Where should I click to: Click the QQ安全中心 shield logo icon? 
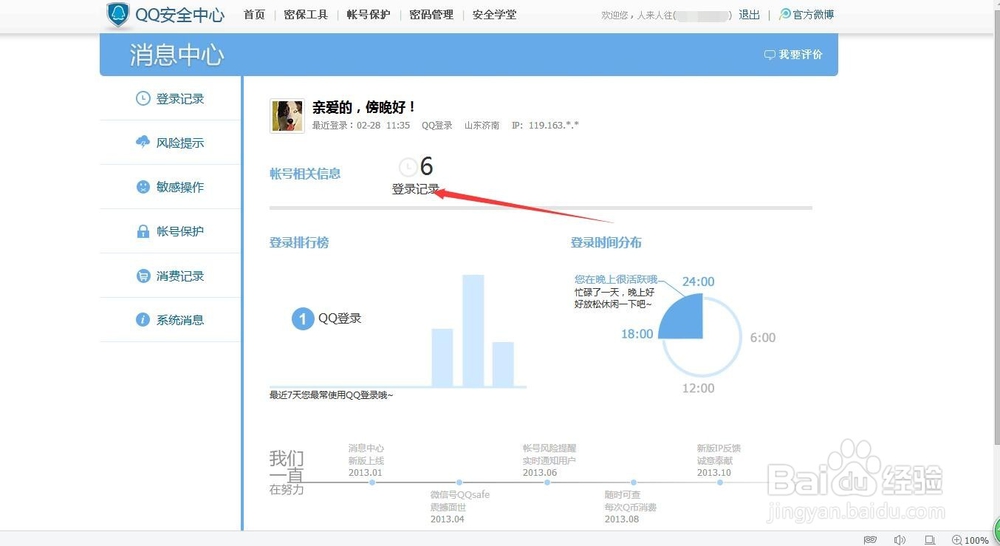point(117,14)
